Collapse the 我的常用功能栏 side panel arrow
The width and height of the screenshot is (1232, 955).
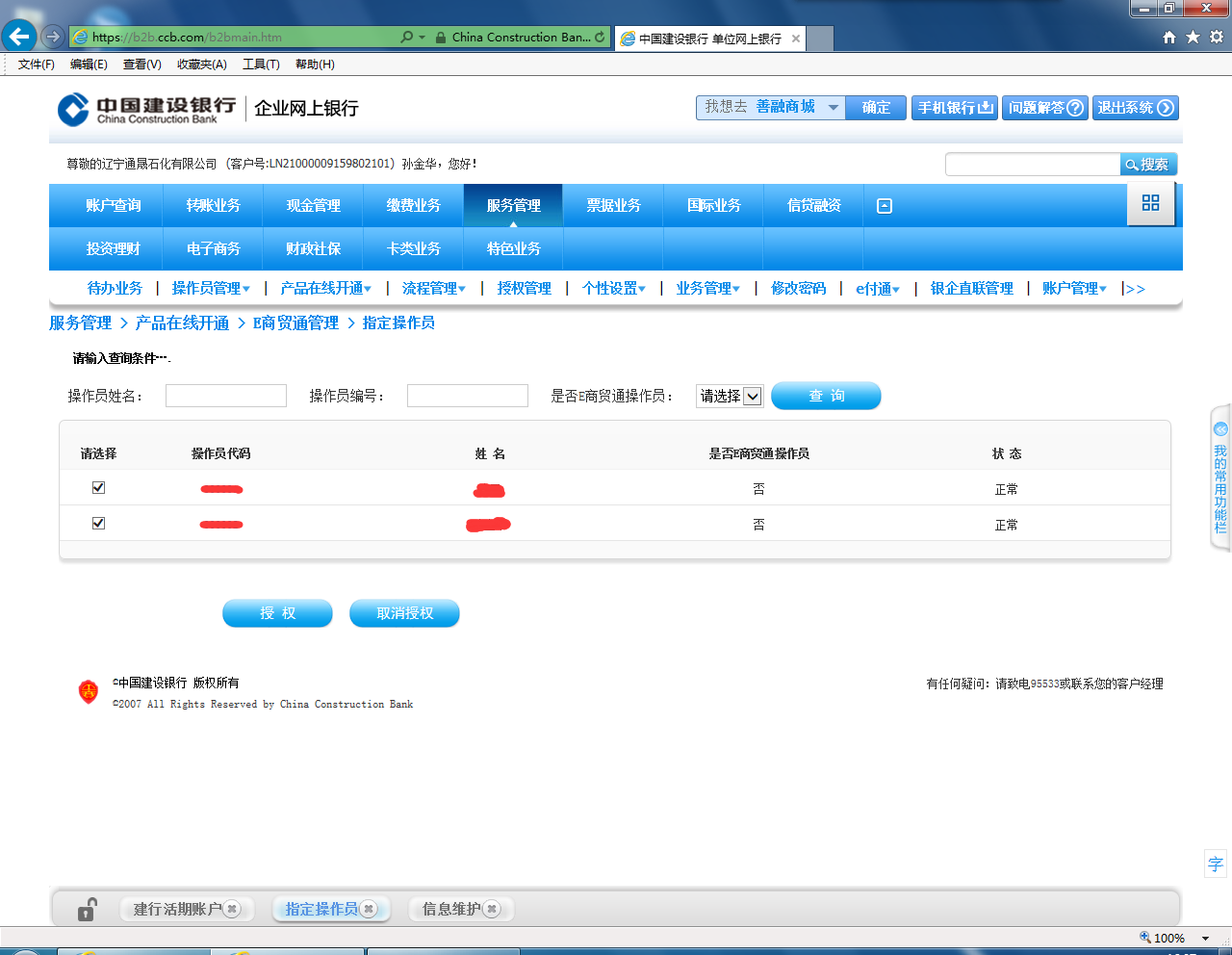1220,429
